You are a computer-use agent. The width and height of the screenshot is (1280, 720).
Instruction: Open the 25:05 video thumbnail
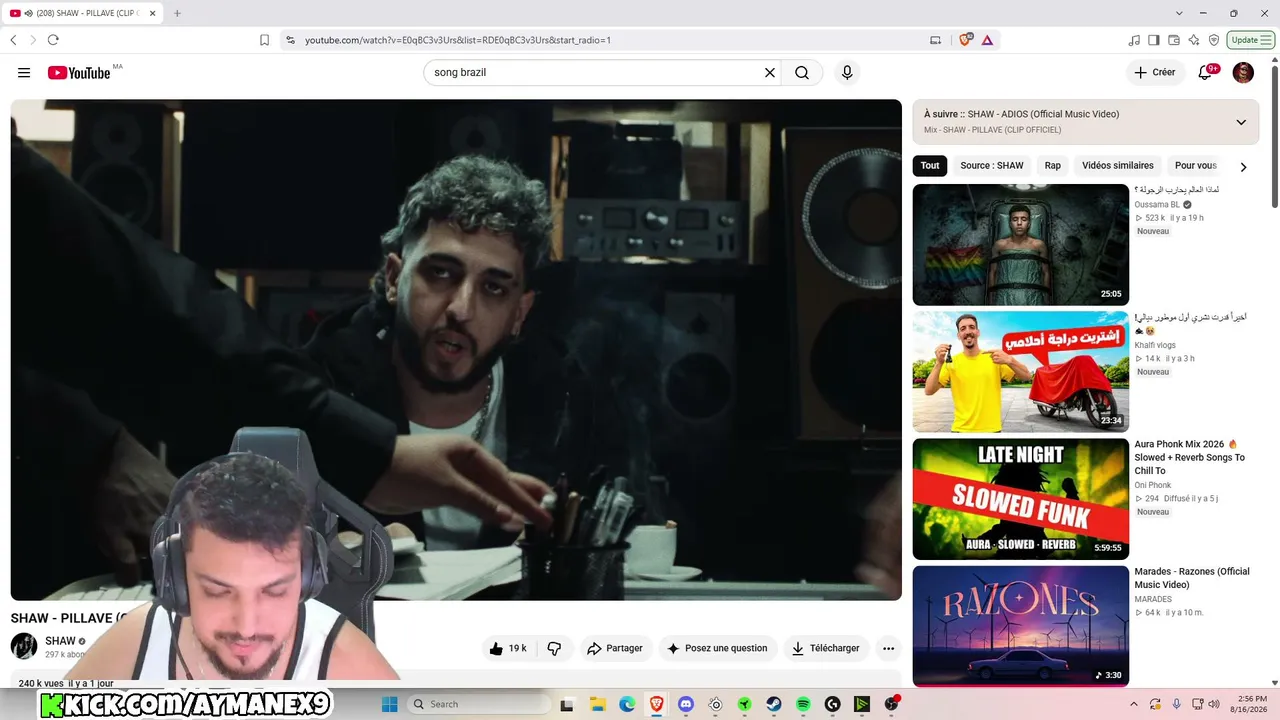pos(1020,245)
